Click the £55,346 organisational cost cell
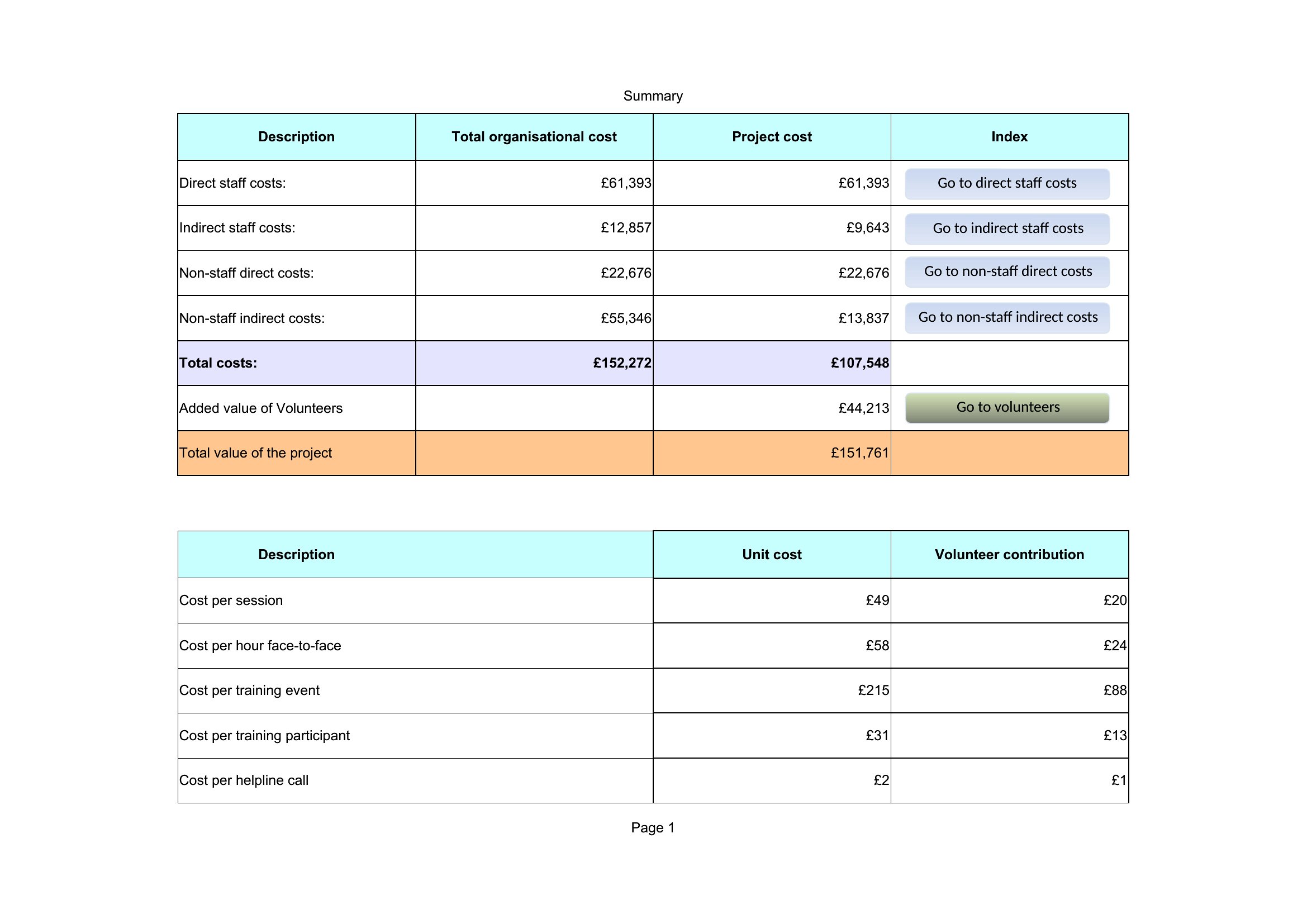Viewport: 1307px width, 924px height. (534, 318)
